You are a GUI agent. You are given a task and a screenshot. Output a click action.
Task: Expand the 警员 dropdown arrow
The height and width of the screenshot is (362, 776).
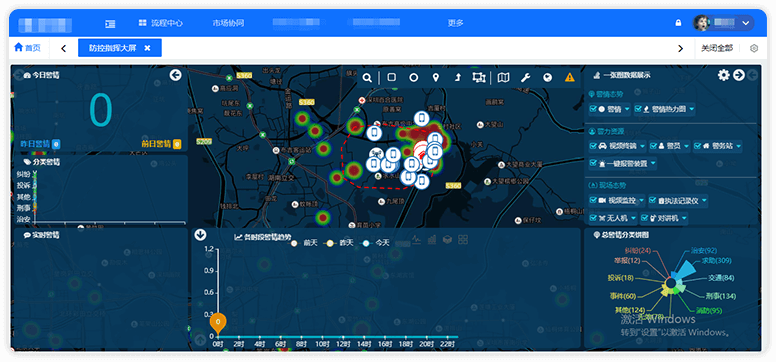coord(685,146)
